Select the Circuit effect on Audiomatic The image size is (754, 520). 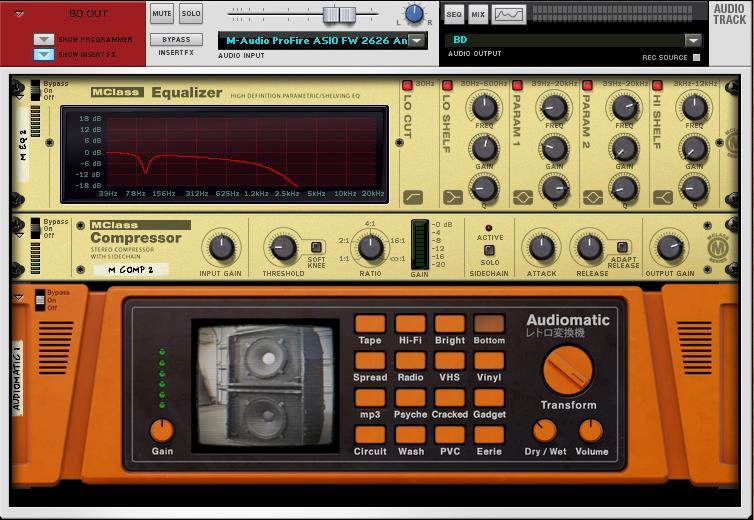370,435
